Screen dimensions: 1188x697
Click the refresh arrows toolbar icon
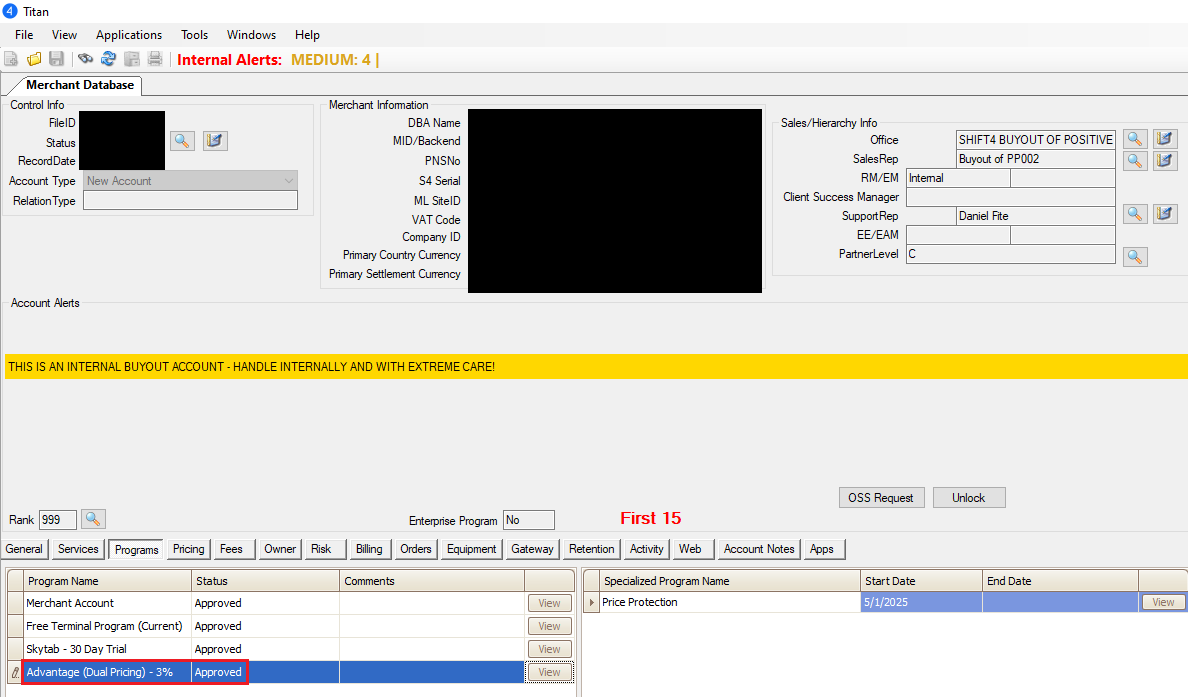tap(108, 60)
